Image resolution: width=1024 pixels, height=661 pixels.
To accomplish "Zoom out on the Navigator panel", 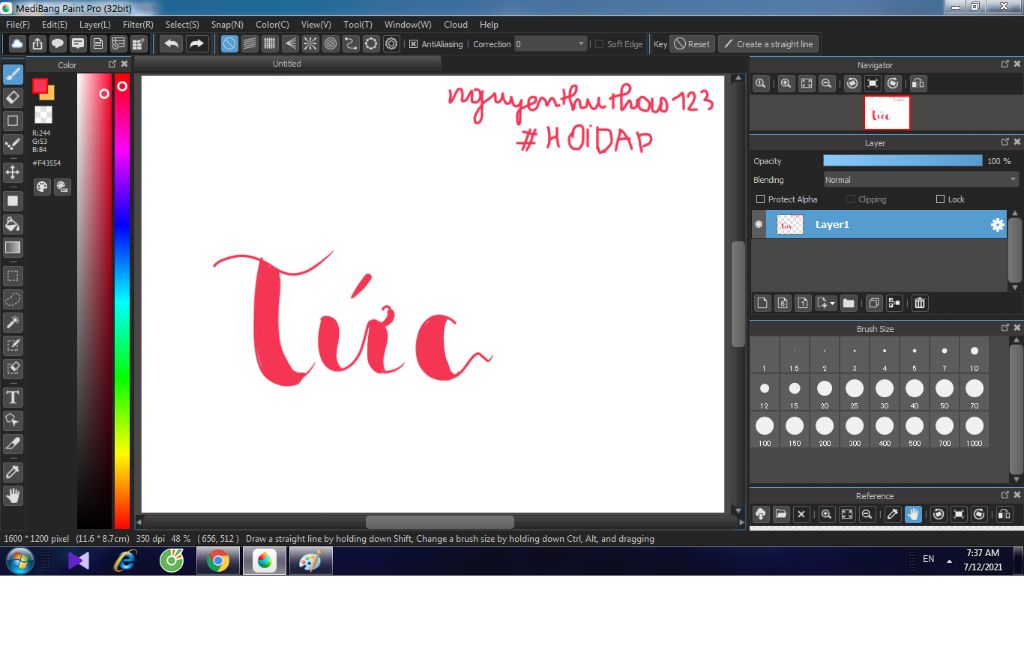I will point(827,84).
